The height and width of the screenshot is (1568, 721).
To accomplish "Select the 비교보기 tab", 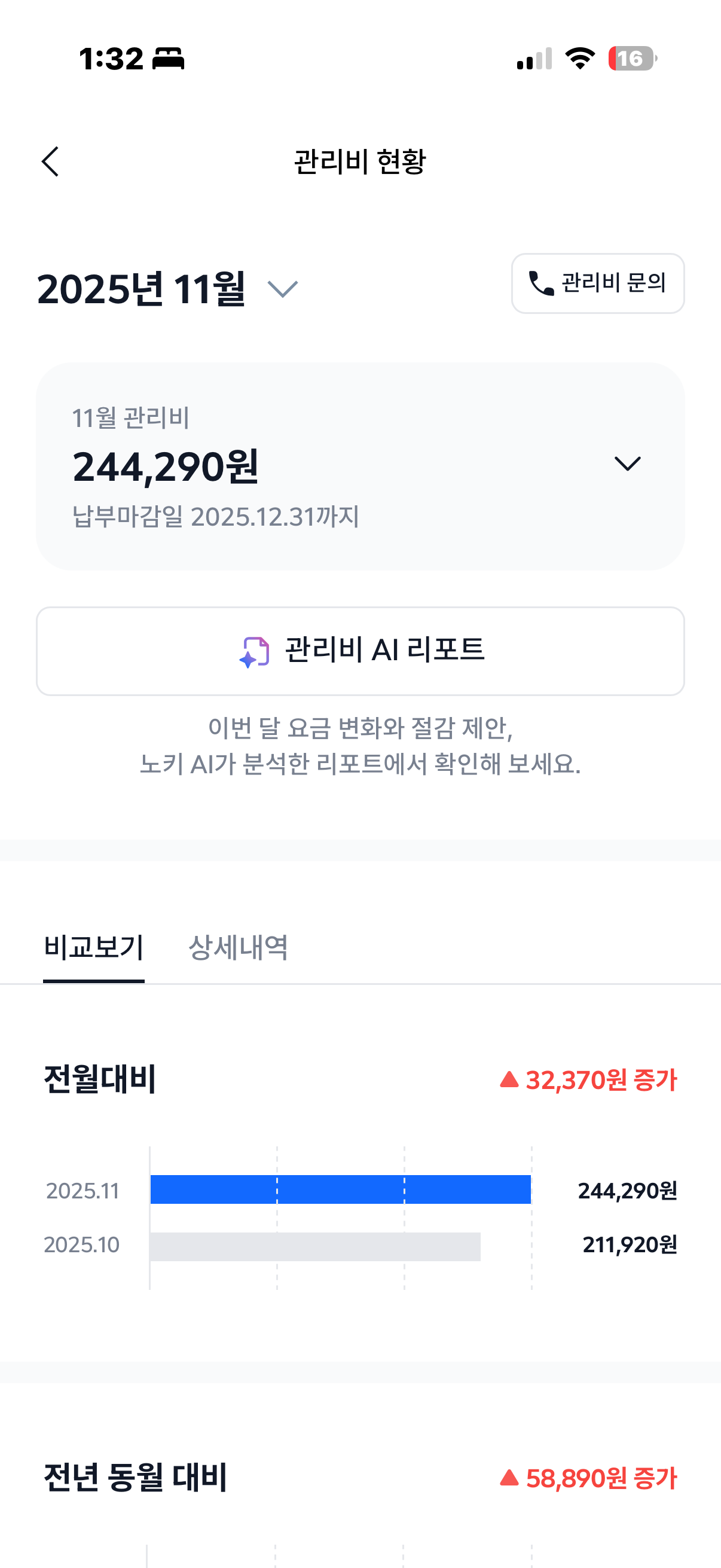I will pyautogui.click(x=94, y=948).
